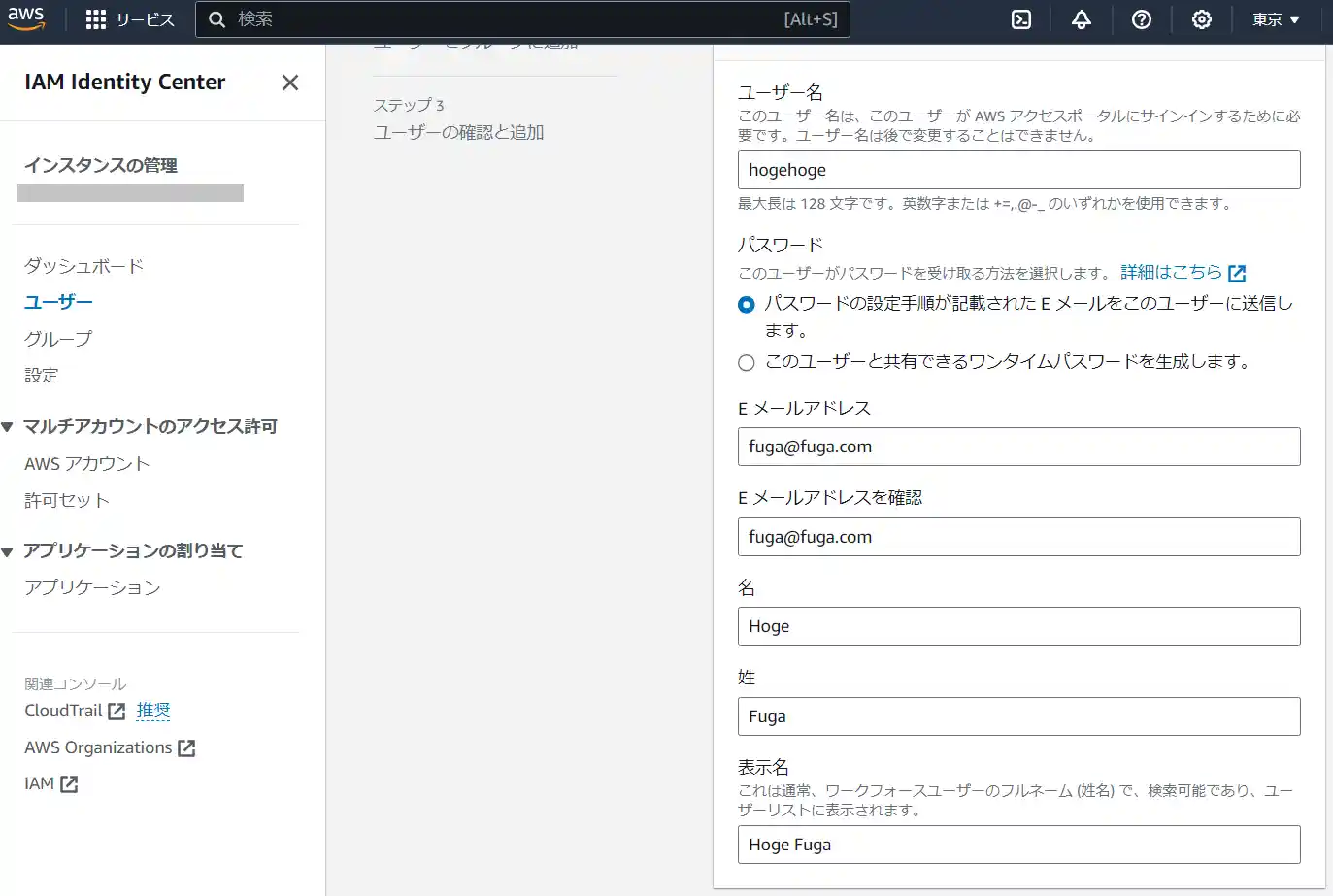Click the search magnifier icon
1333x896 pixels.
217,18
